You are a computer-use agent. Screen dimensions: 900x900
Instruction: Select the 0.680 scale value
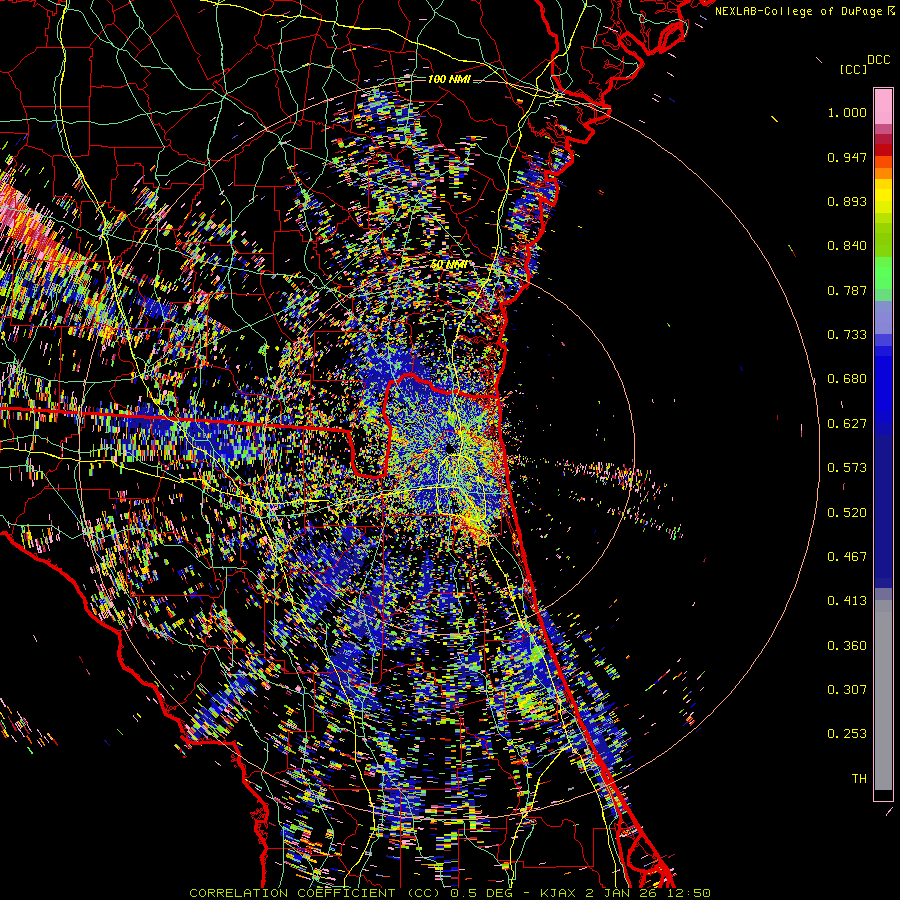point(847,379)
